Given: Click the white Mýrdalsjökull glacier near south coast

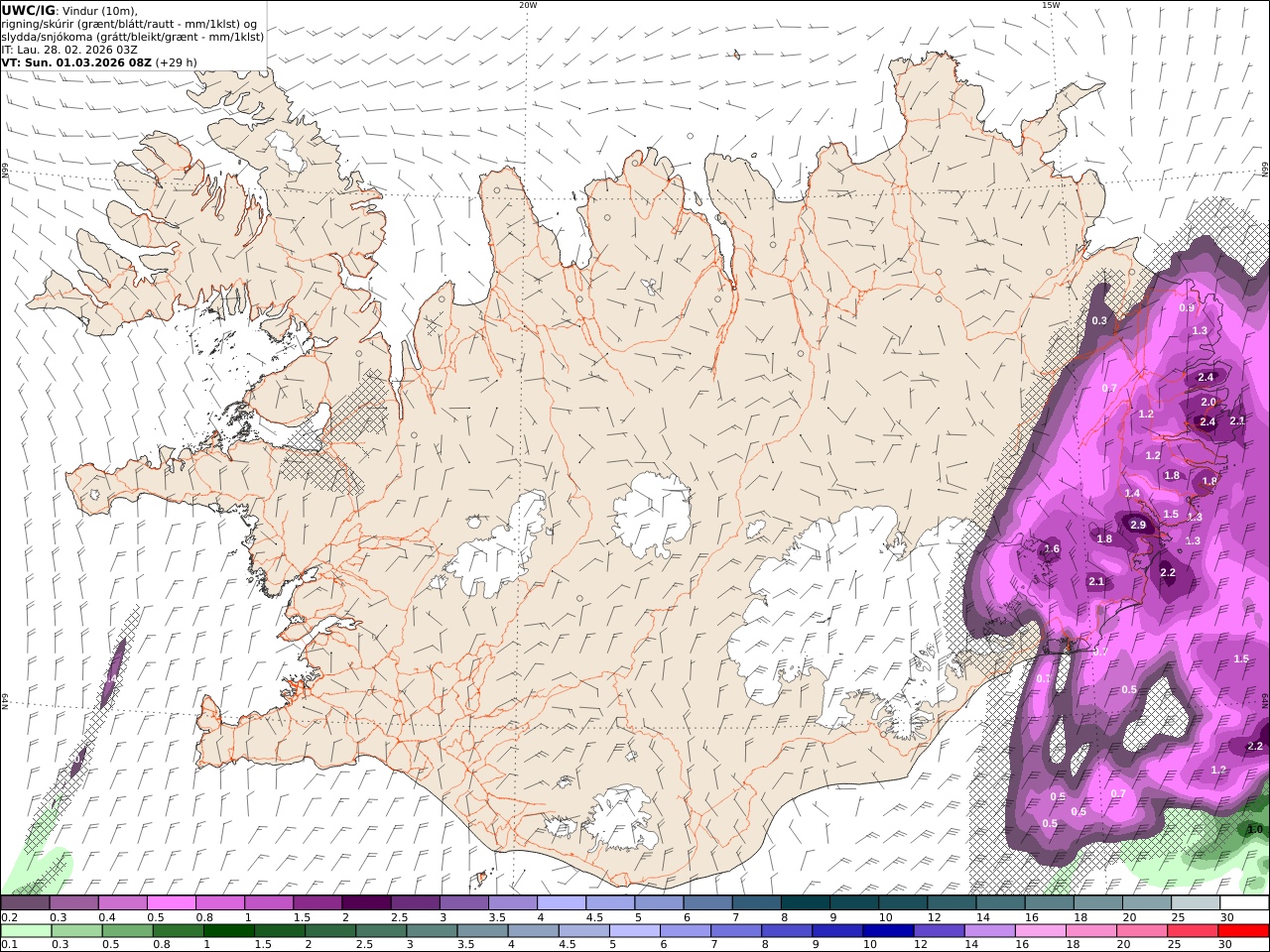Looking at the screenshot, I should coord(620,818).
